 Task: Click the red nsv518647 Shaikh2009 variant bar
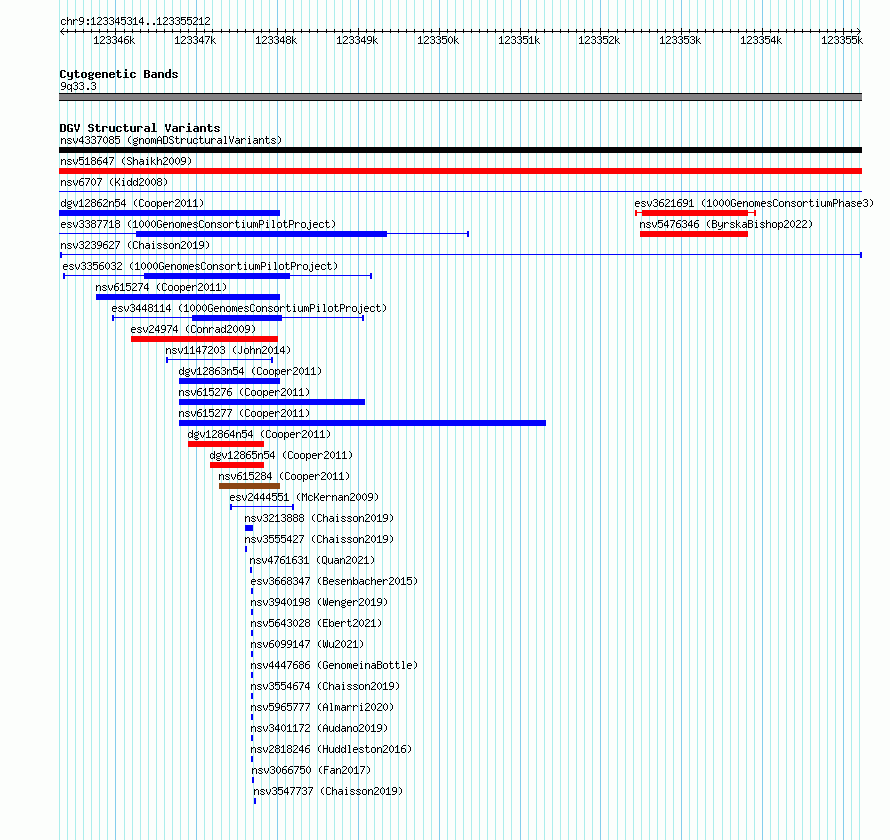click(460, 171)
